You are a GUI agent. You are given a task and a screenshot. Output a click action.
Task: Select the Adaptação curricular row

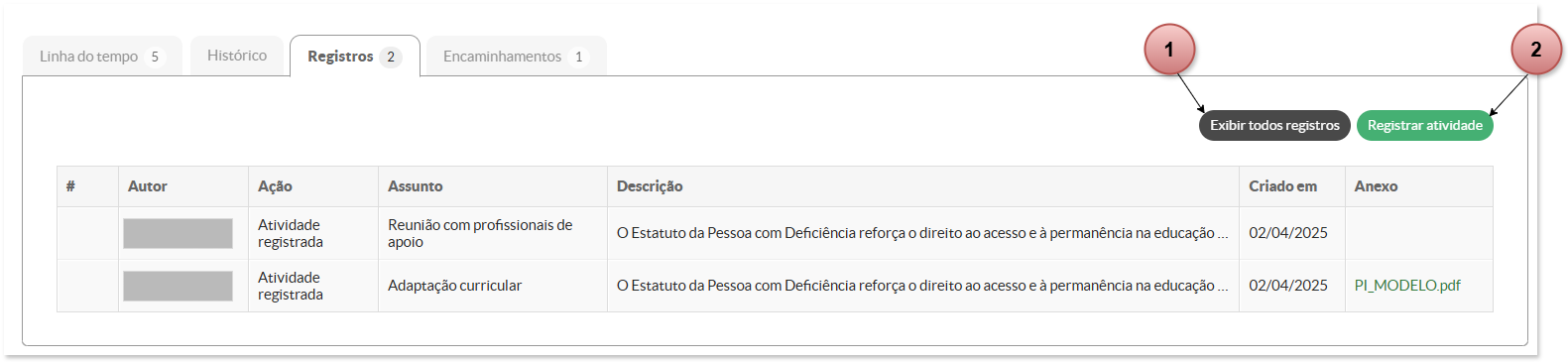(x=775, y=286)
